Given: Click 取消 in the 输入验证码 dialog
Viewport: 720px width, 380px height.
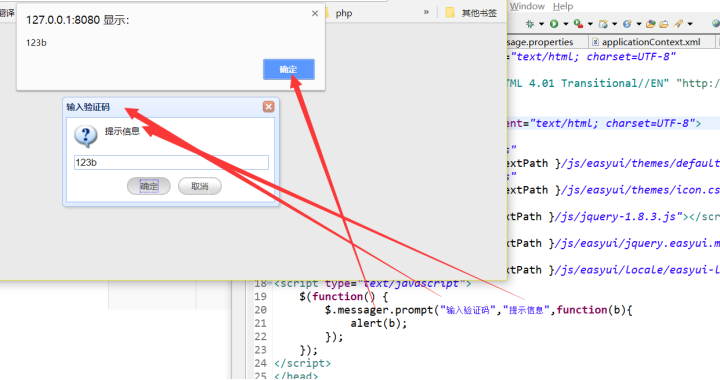Looking at the screenshot, I should point(200,186).
